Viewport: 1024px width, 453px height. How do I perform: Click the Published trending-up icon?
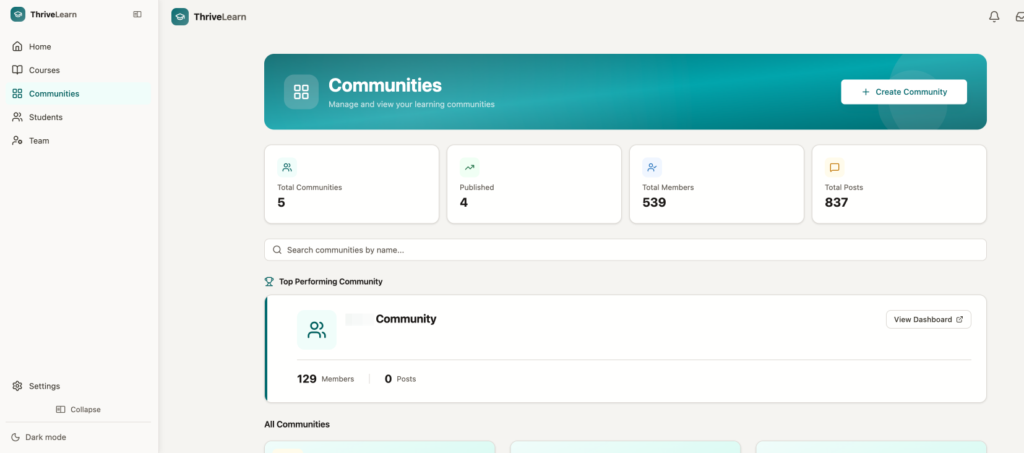[469, 167]
